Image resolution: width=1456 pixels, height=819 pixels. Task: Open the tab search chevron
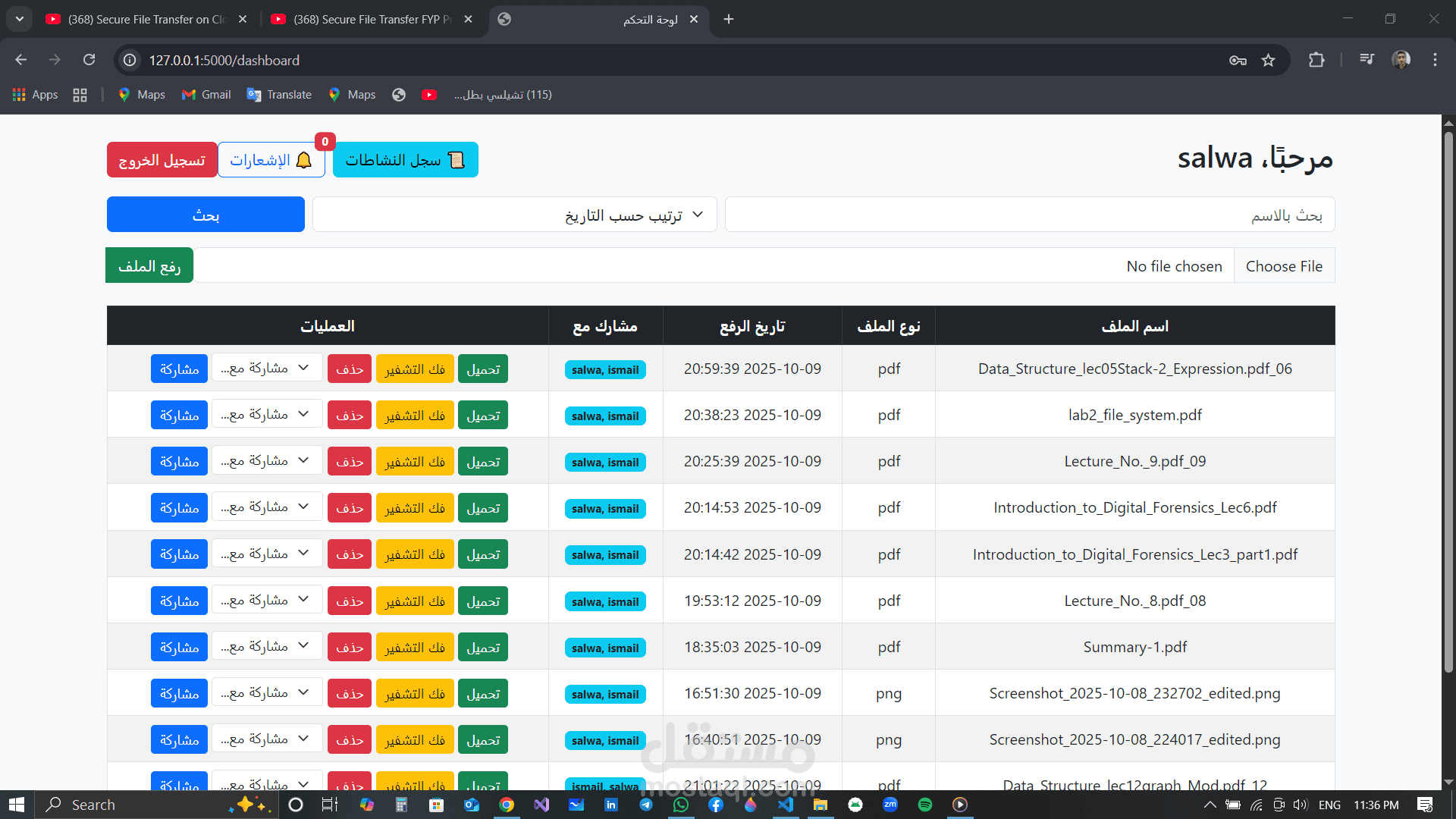tap(19, 19)
